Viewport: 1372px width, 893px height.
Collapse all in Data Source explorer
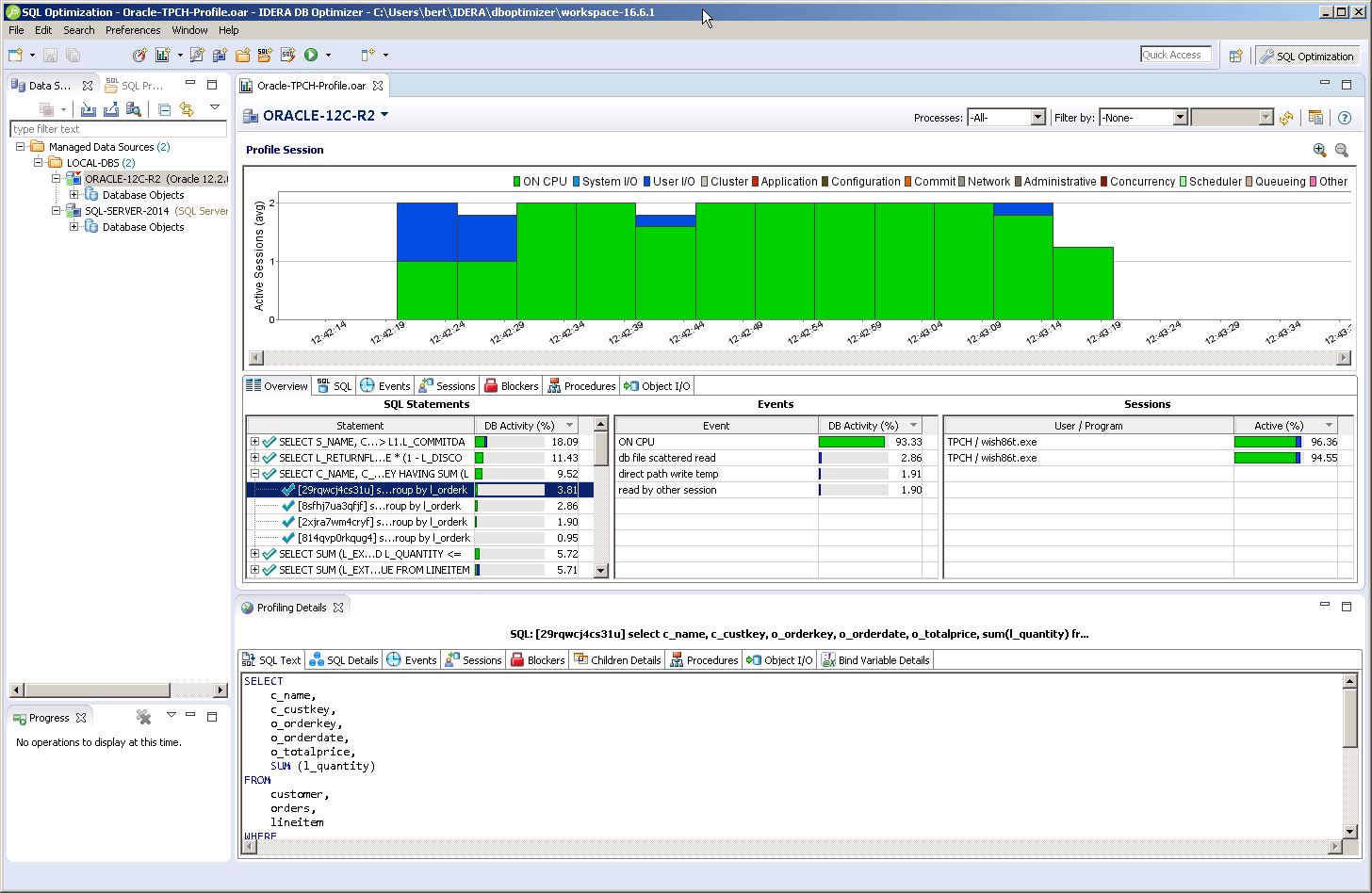coord(164,110)
